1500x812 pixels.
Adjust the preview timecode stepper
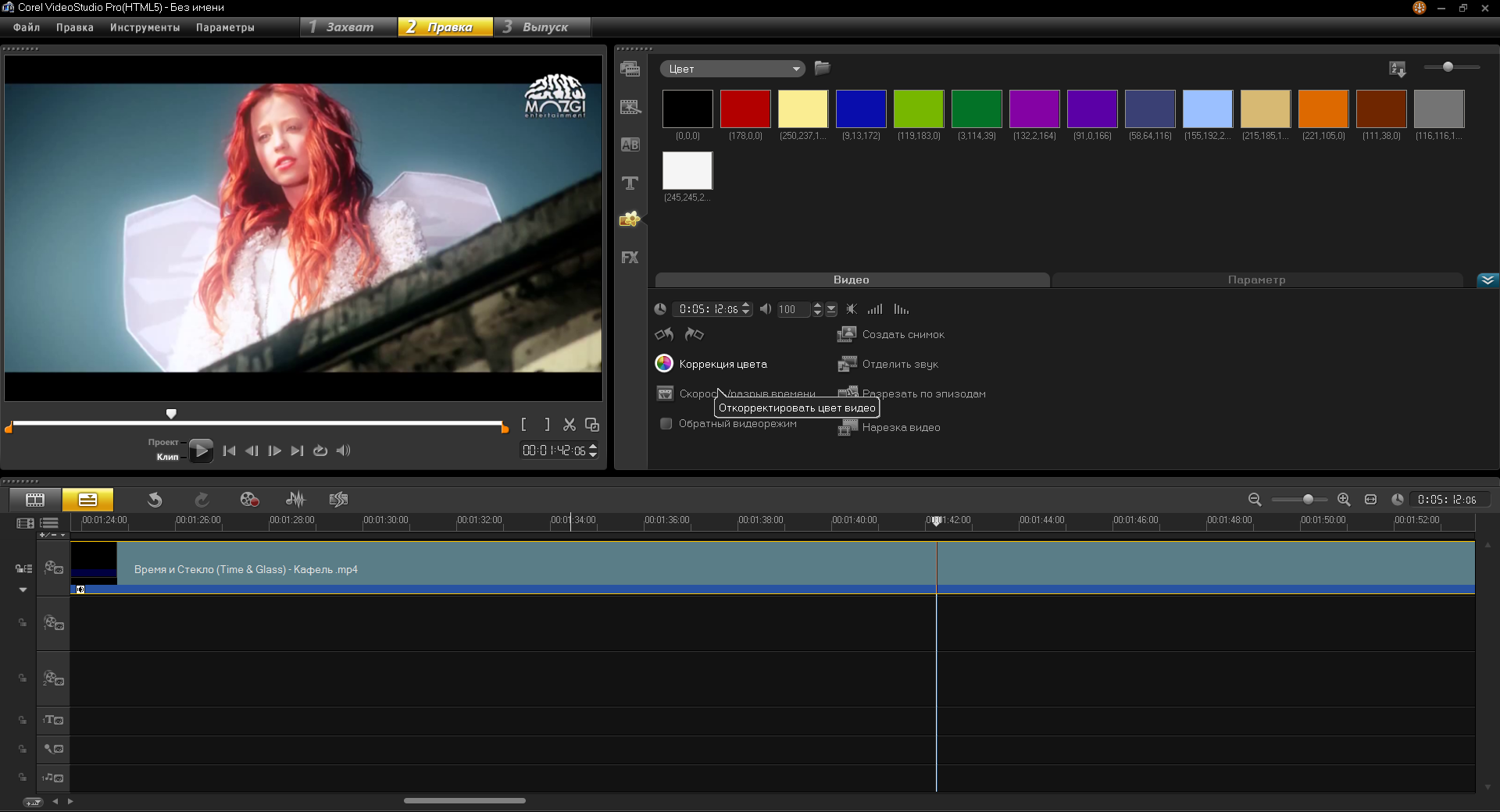click(593, 451)
